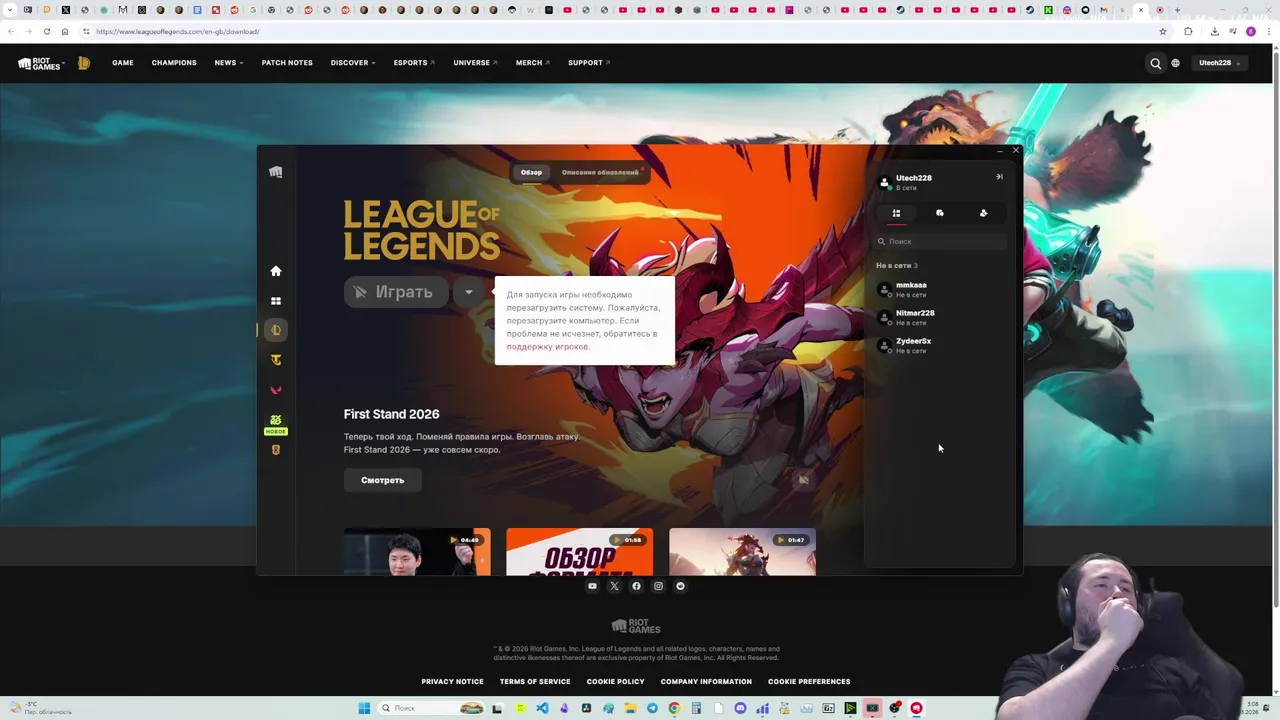The height and width of the screenshot is (720, 1280).
Task: Open the COMPANY INFORMATION footer link
Action: (706, 682)
